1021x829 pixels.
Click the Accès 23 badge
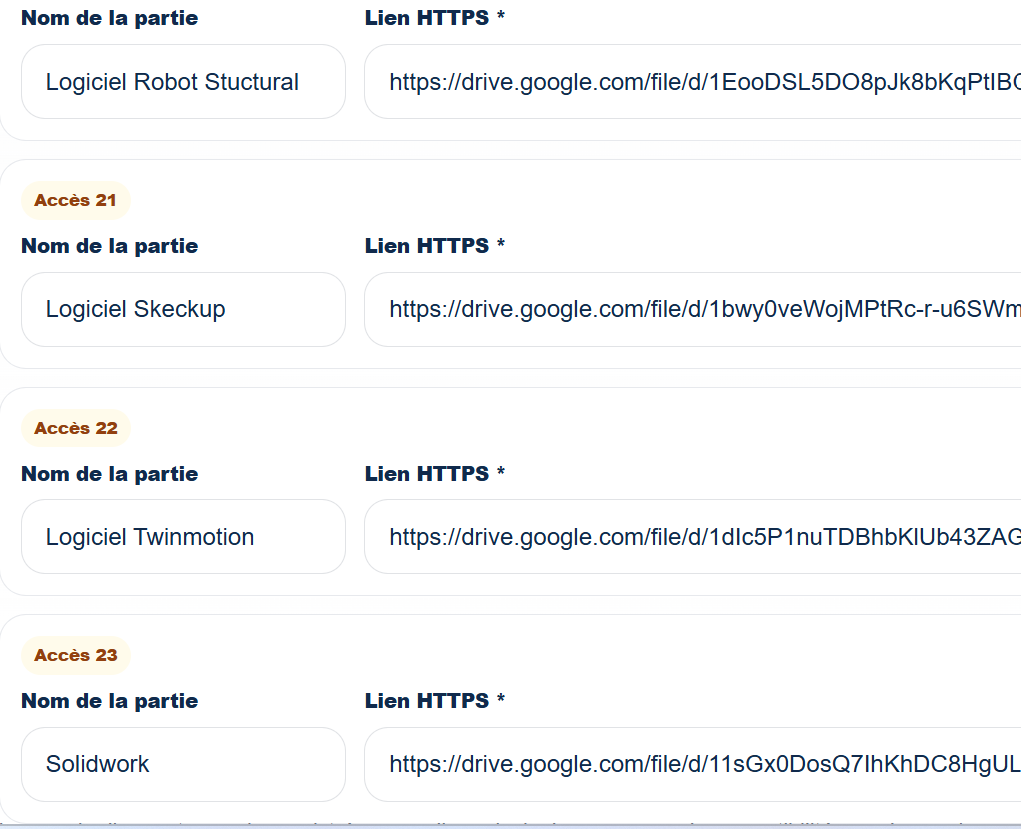[76, 655]
